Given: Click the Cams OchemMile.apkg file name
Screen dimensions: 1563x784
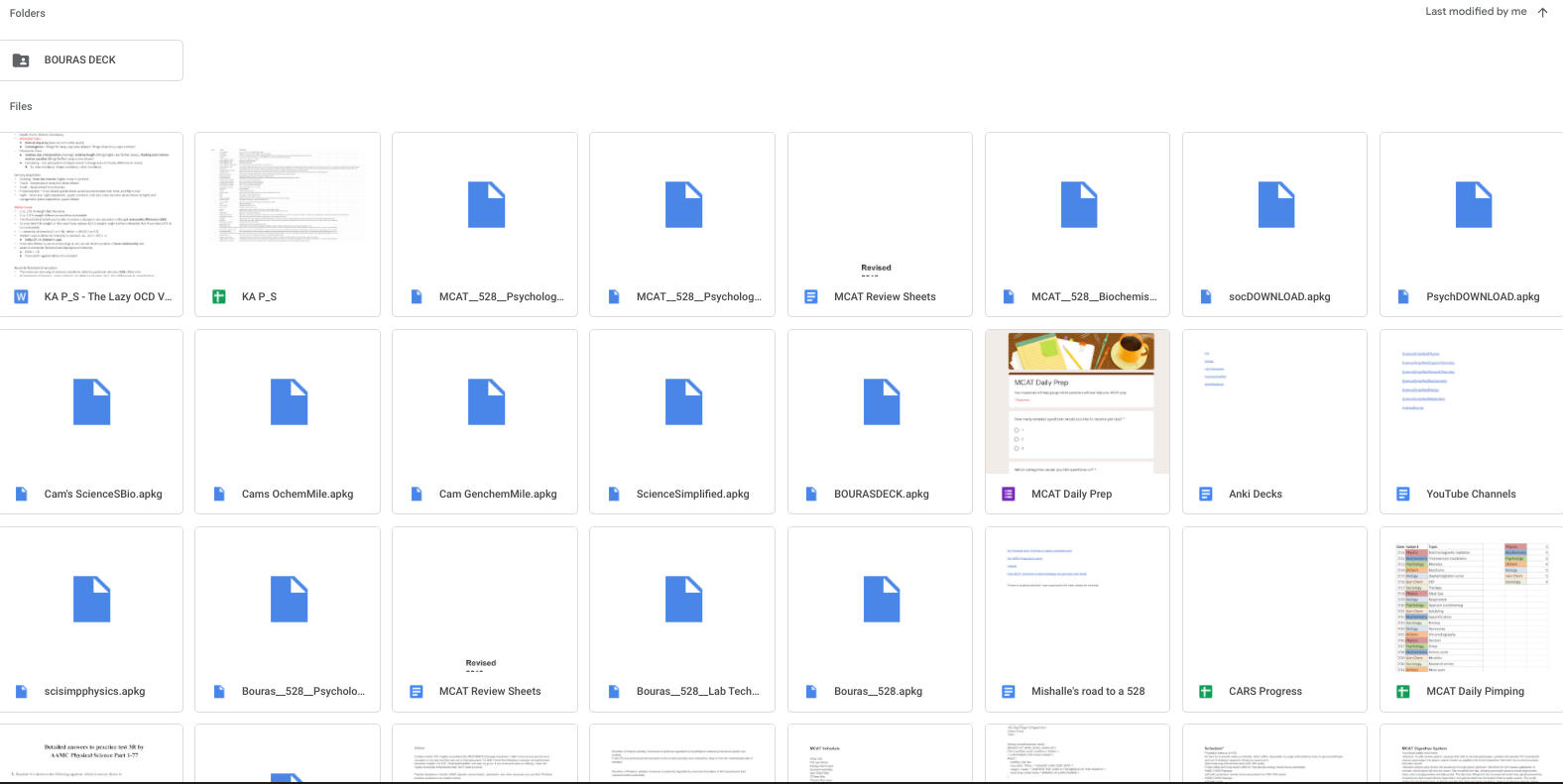Looking at the screenshot, I should coord(298,494).
